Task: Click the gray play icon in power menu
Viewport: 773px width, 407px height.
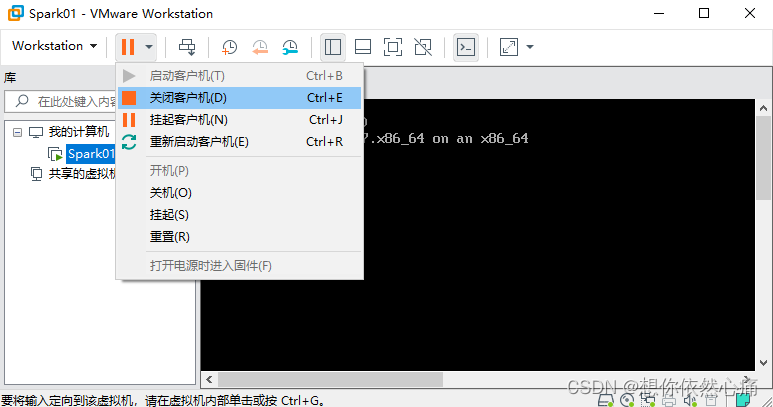Action: pos(129,76)
